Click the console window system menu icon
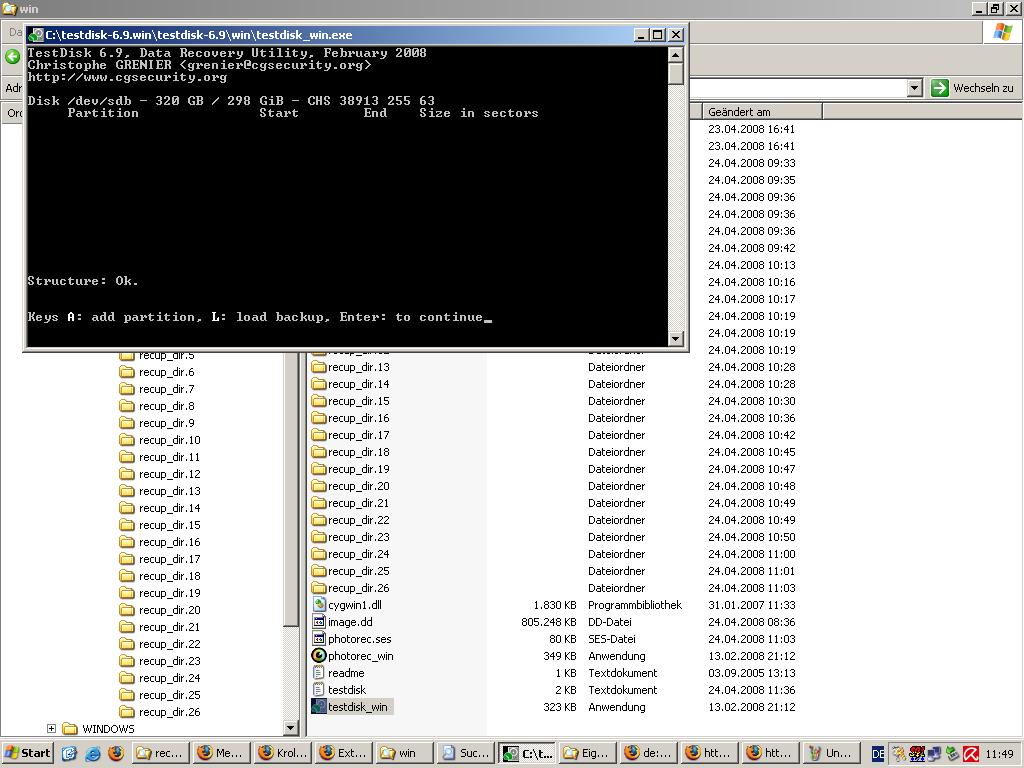1024x768 pixels. point(37,35)
